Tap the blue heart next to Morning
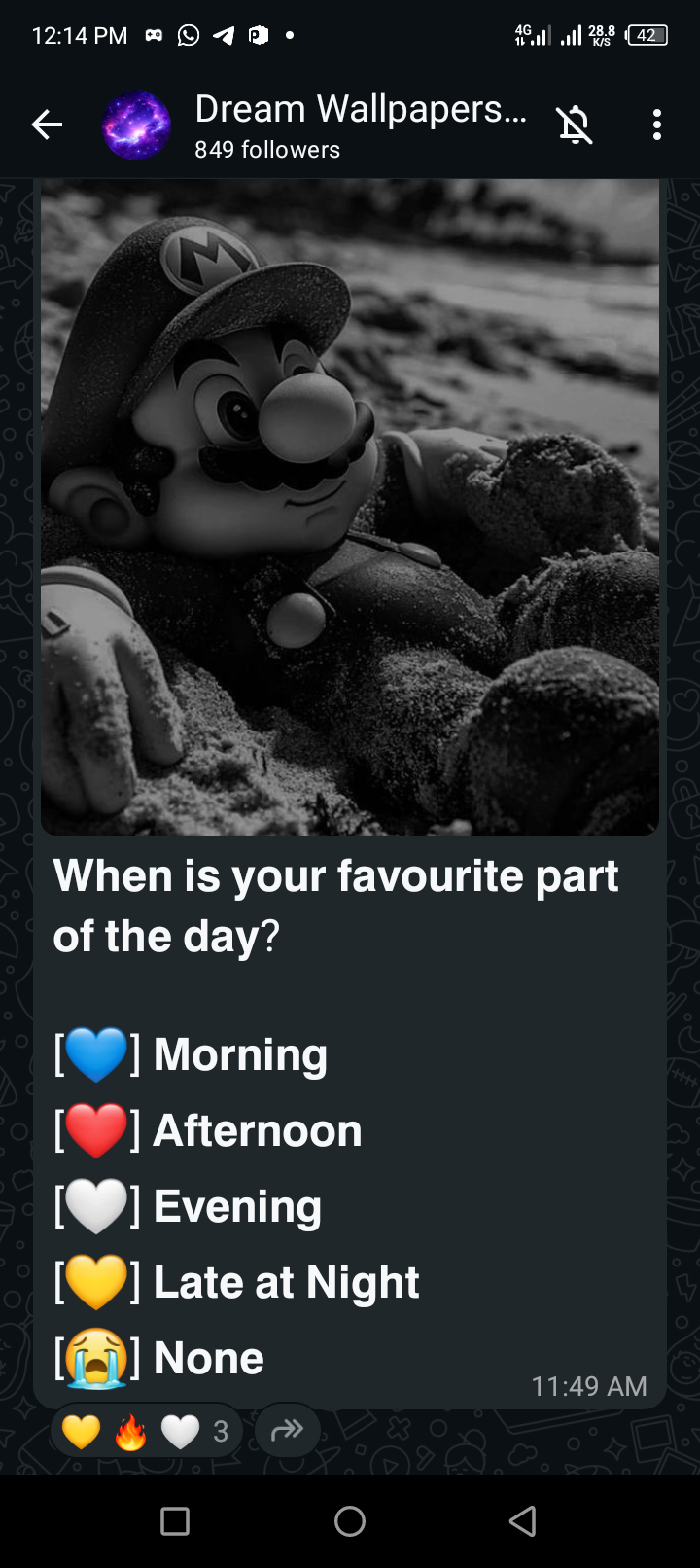The width and height of the screenshot is (700, 1568). pyautogui.click(x=97, y=1055)
